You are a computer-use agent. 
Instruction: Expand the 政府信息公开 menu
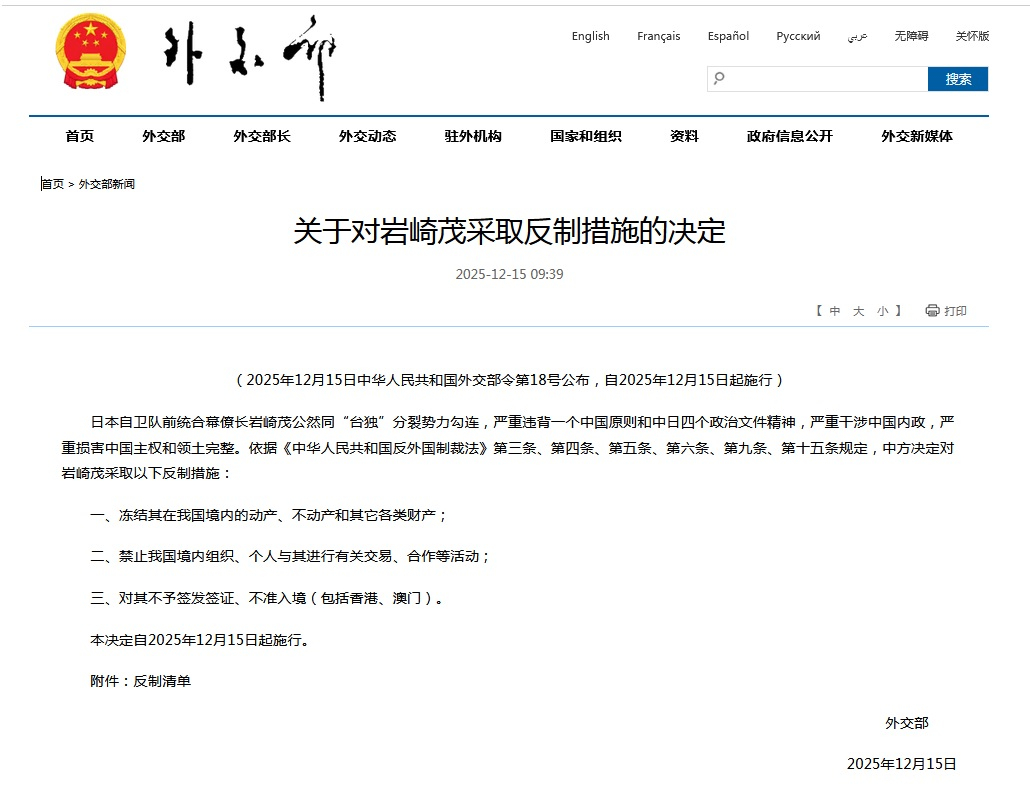(x=789, y=136)
